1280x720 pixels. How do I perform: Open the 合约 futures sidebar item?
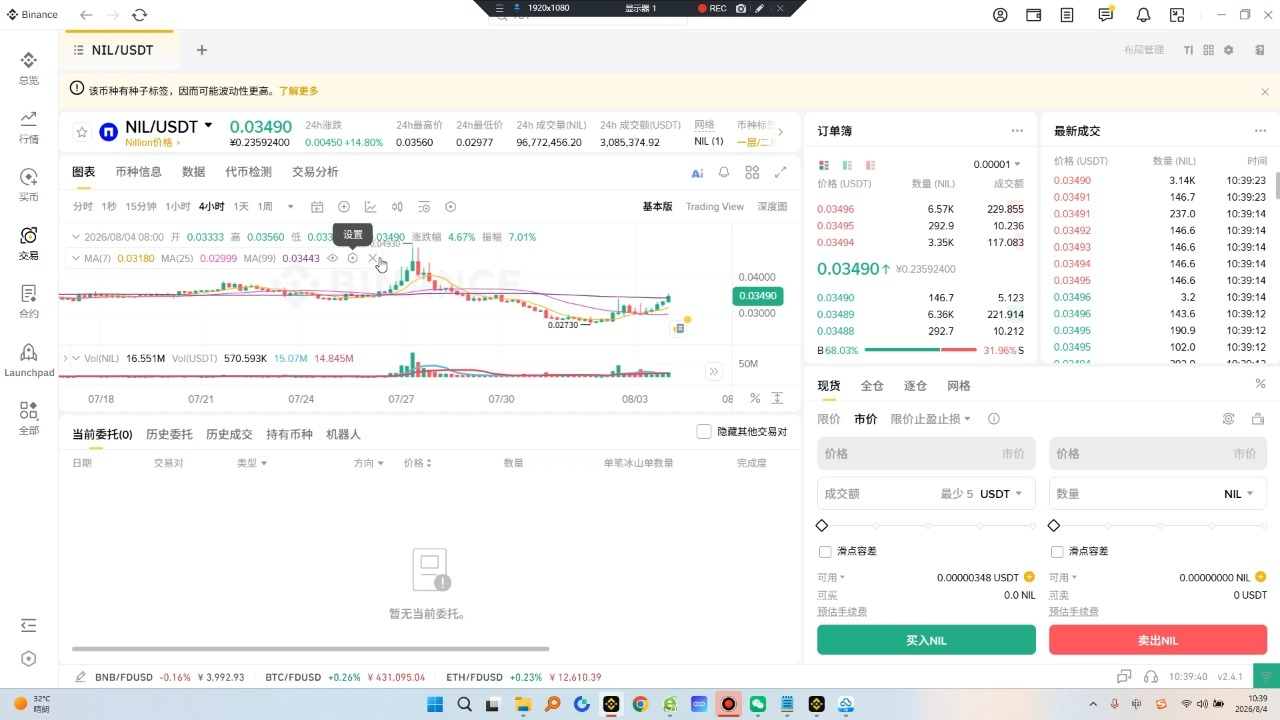(29, 301)
